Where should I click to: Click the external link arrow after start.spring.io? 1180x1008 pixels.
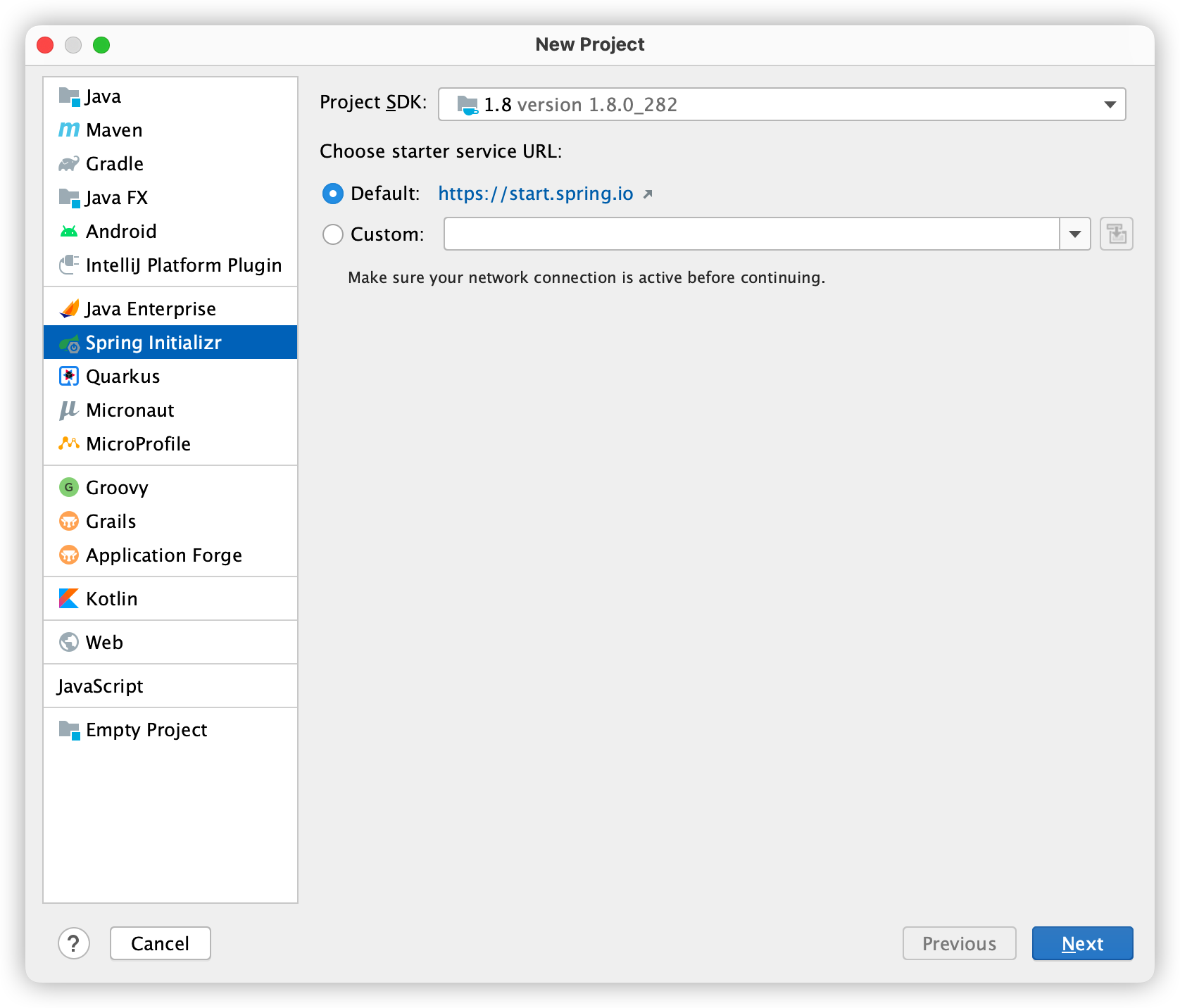[x=648, y=194]
